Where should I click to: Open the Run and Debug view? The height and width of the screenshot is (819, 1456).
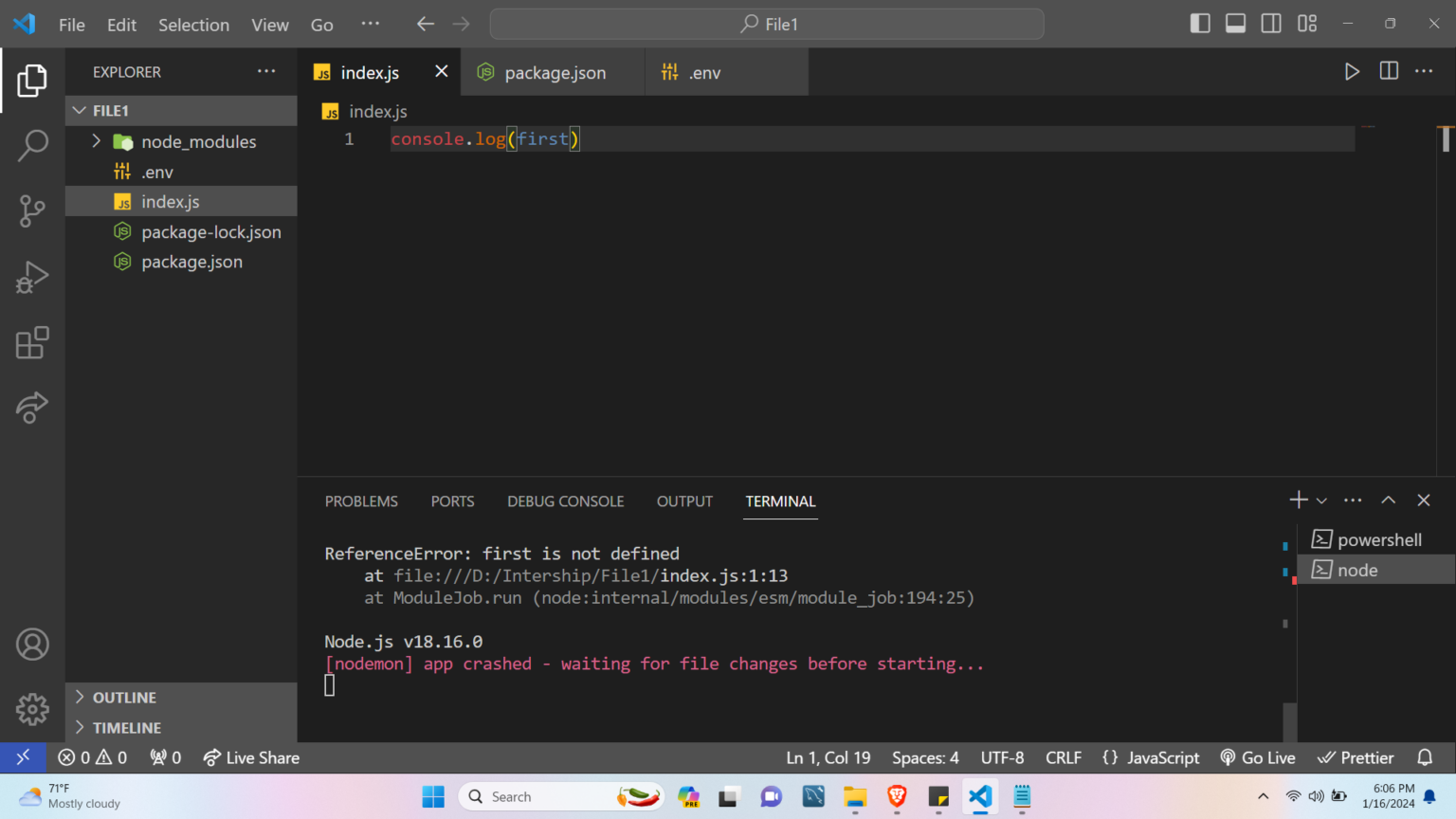32,277
